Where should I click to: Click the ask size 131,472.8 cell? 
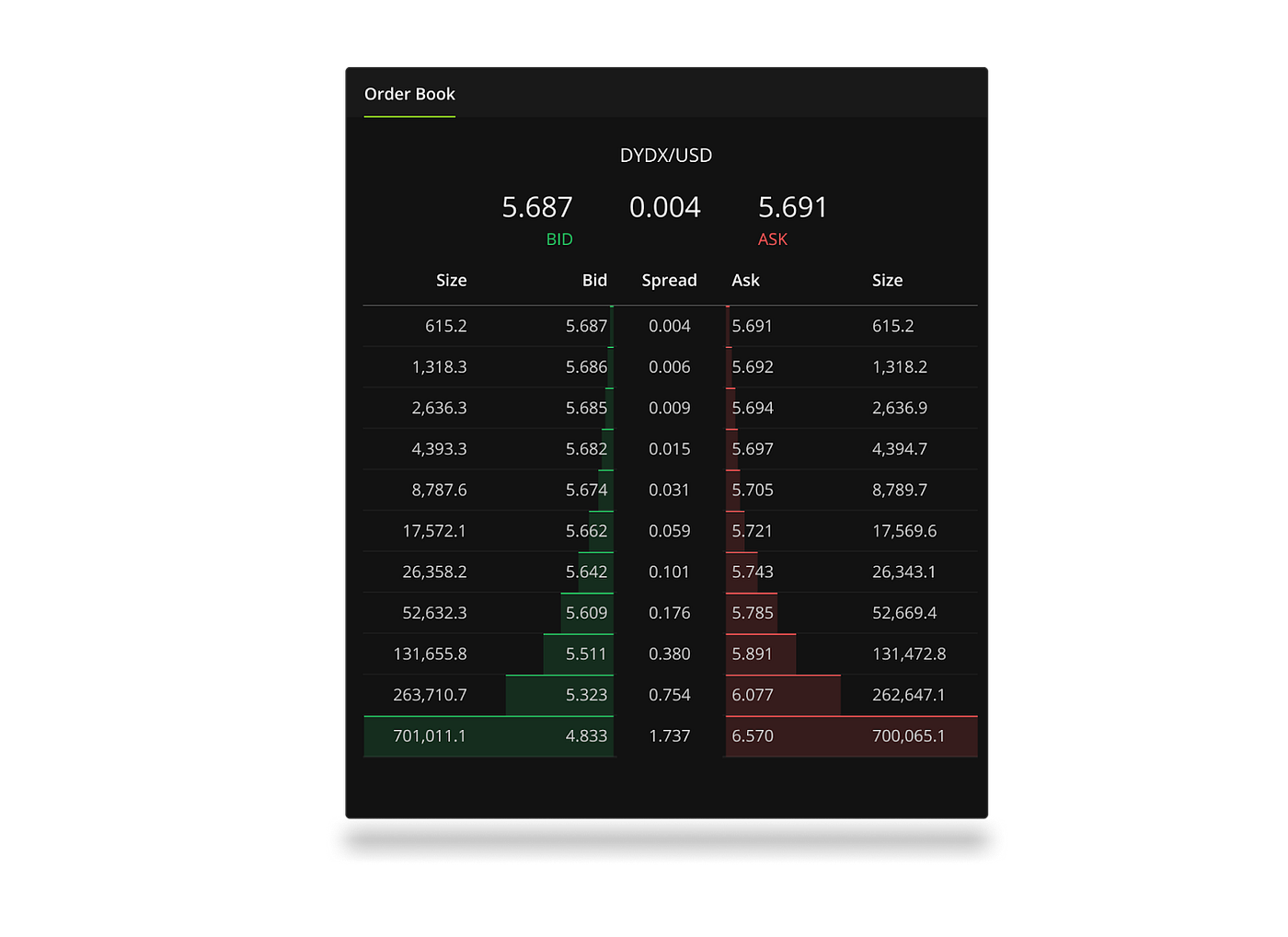pos(909,654)
